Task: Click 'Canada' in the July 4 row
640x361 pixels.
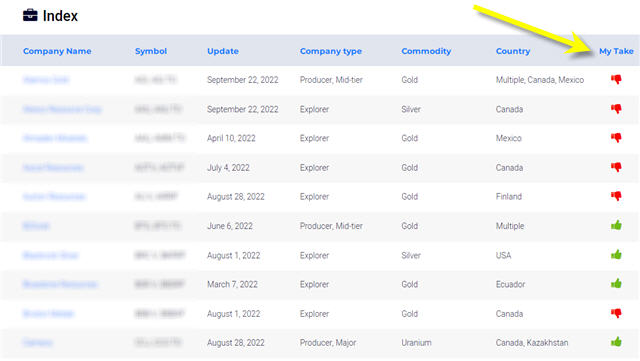Action: (x=509, y=168)
